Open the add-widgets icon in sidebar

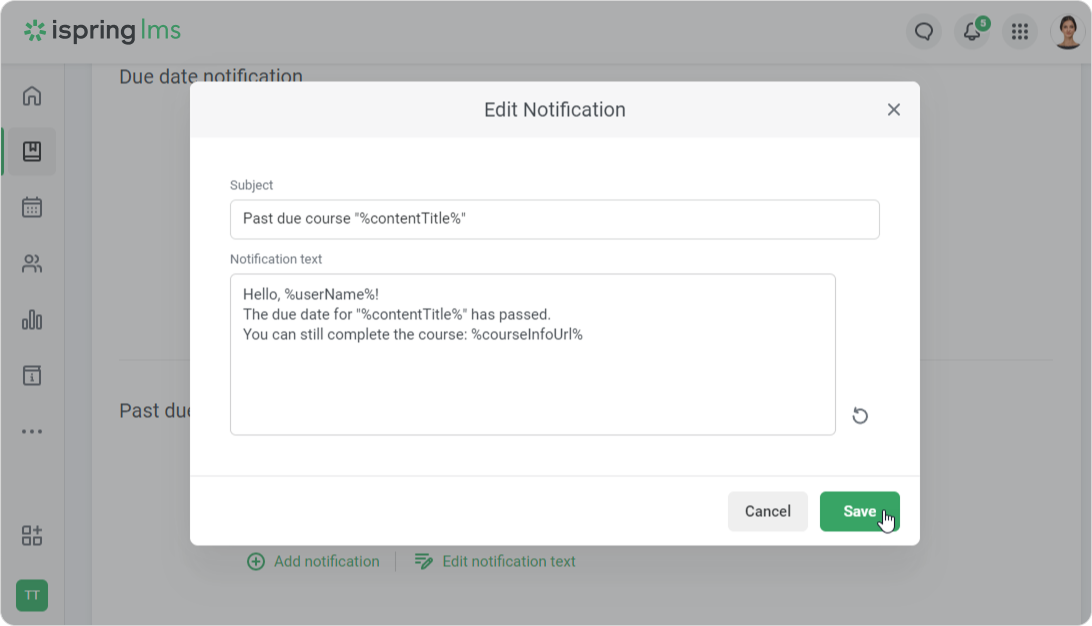point(32,535)
